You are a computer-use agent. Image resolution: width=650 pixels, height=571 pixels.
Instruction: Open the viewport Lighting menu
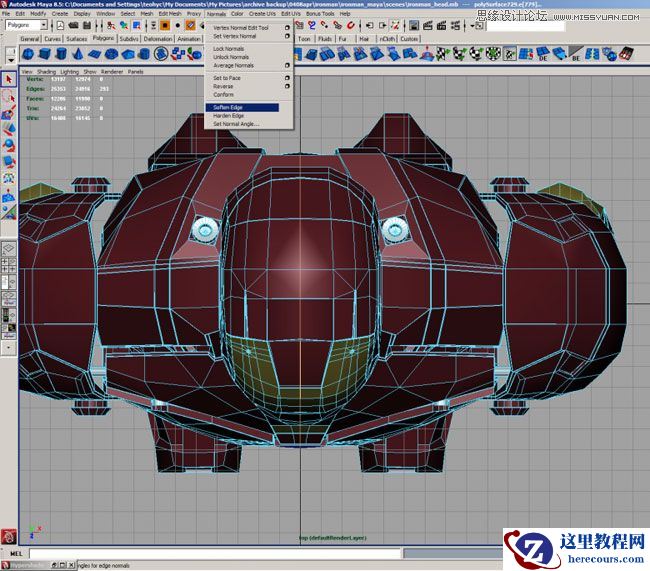click(69, 72)
